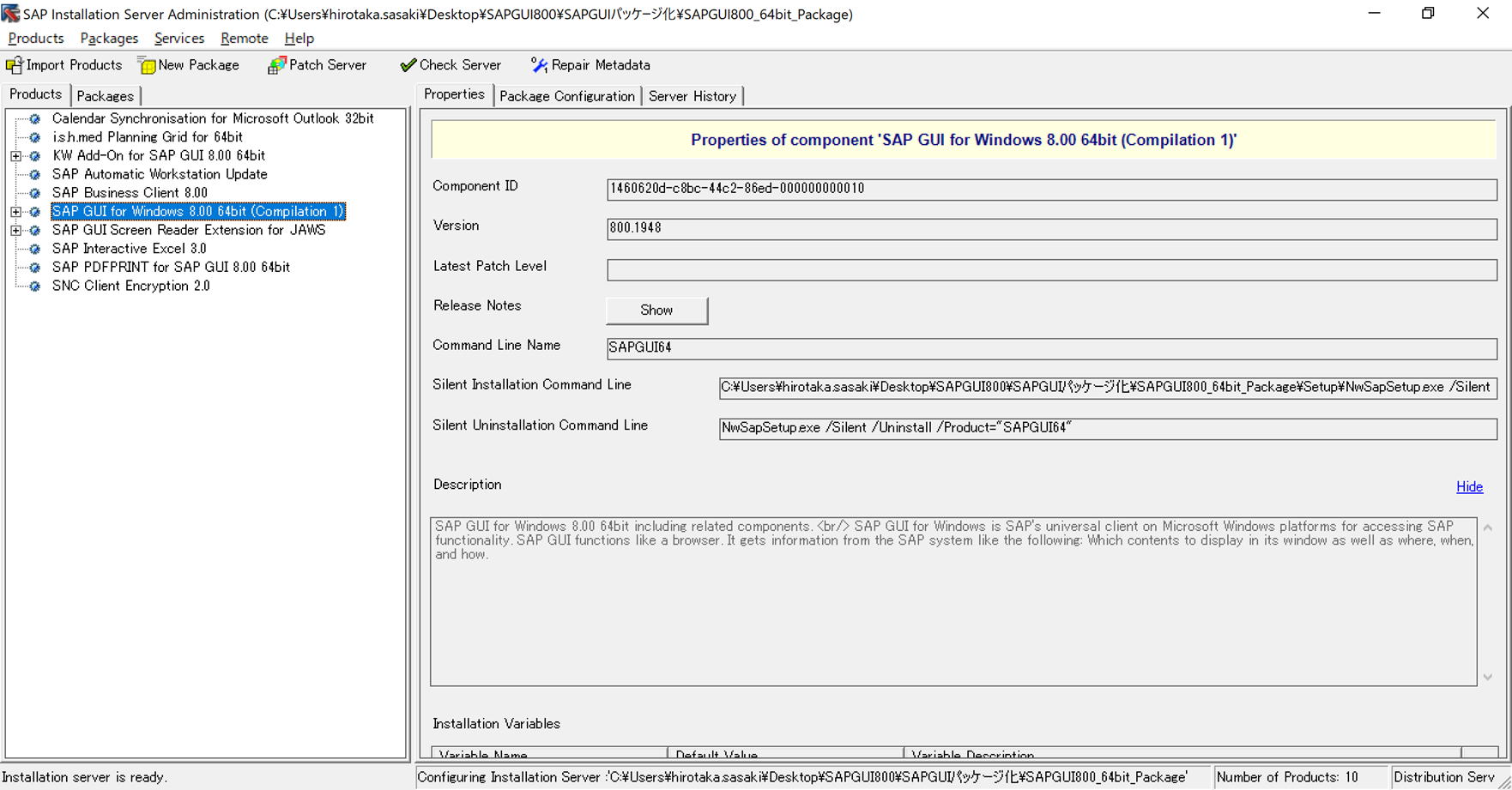Click 'Number of Products: 10' in status bar
1512x790 pixels.
point(1287,777)
